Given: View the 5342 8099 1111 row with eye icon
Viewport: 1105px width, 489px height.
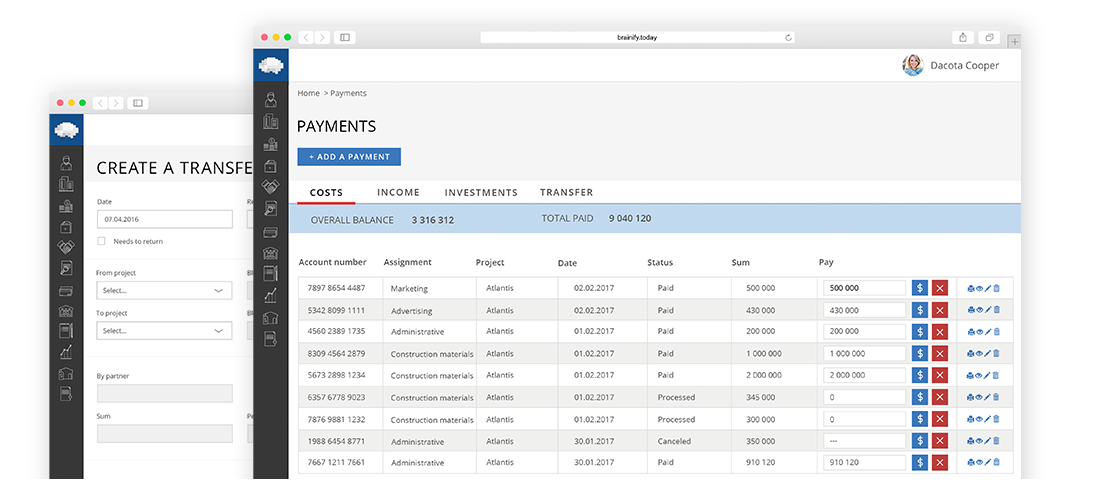Looking at the screenshot, I should [x=980, y=310].
